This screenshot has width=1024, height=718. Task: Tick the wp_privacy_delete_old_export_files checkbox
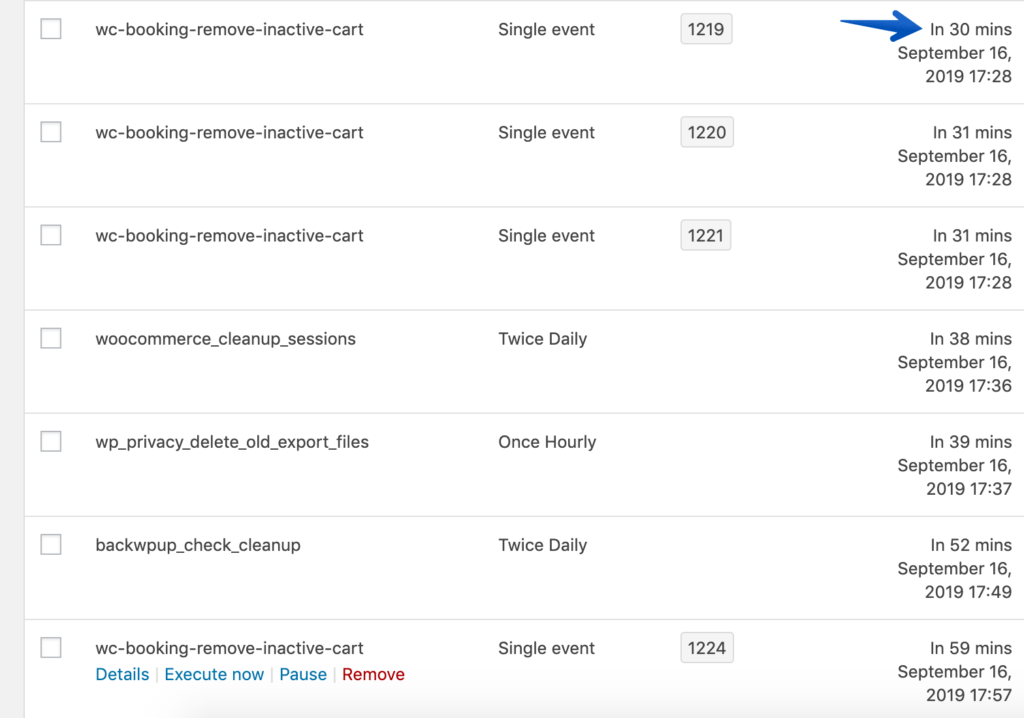[51, 442]
